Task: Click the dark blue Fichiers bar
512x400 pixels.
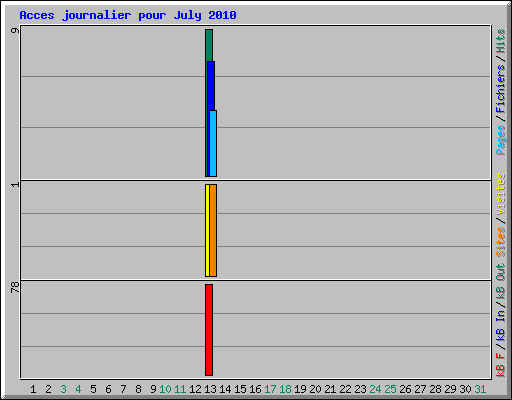Action: pyautogui.click(x=211, y=86)
